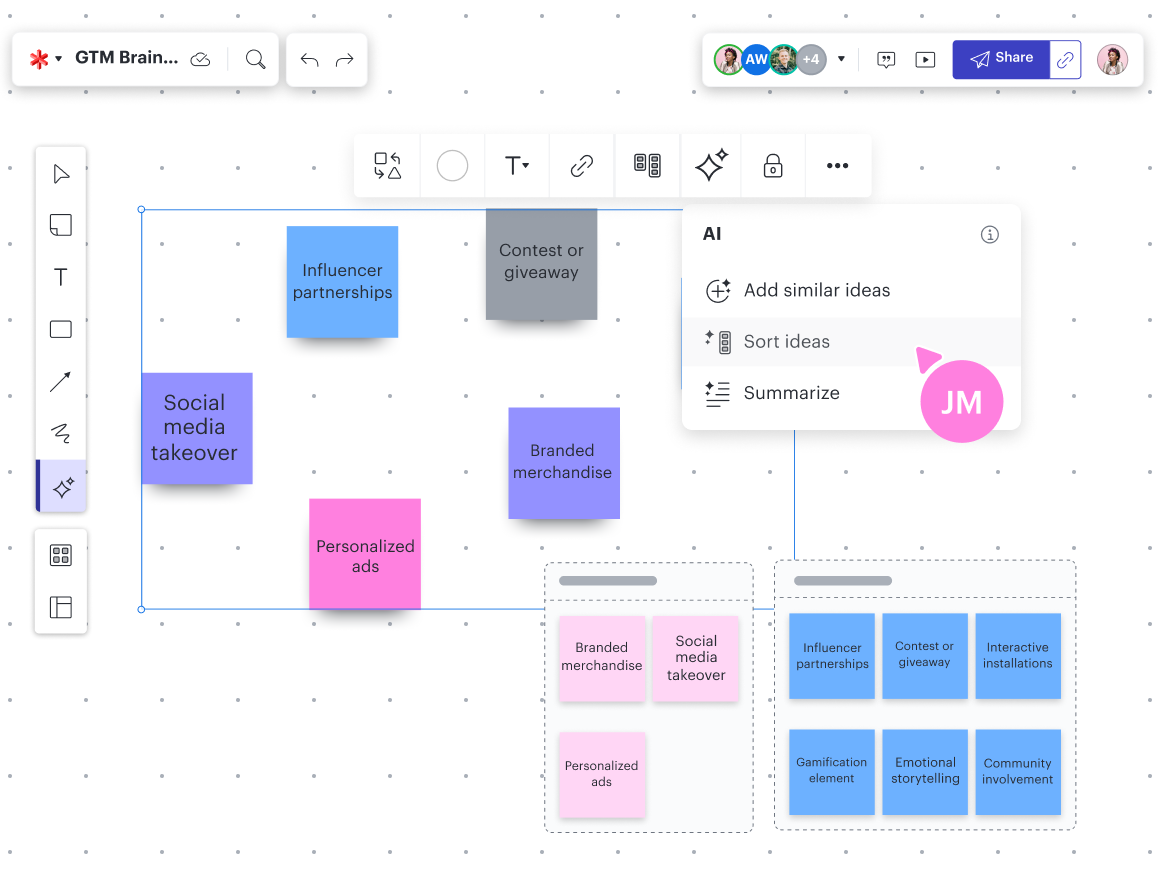Choose Summarize from the AI menu
Viewport: 1160px width, 870px height.
click(792, 393)
